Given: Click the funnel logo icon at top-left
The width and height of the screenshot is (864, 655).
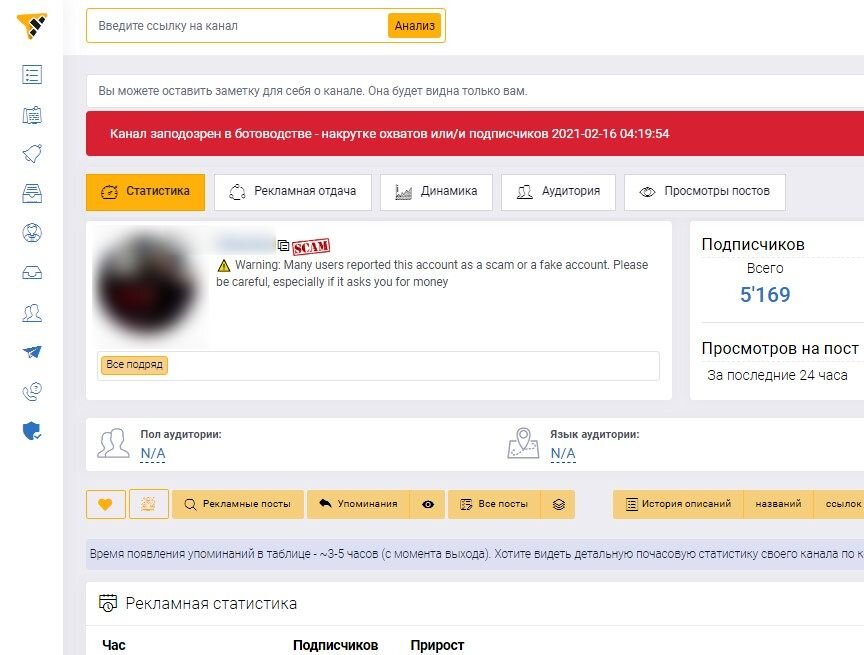Looking at the screenshot, I should [x=31, y=26].
